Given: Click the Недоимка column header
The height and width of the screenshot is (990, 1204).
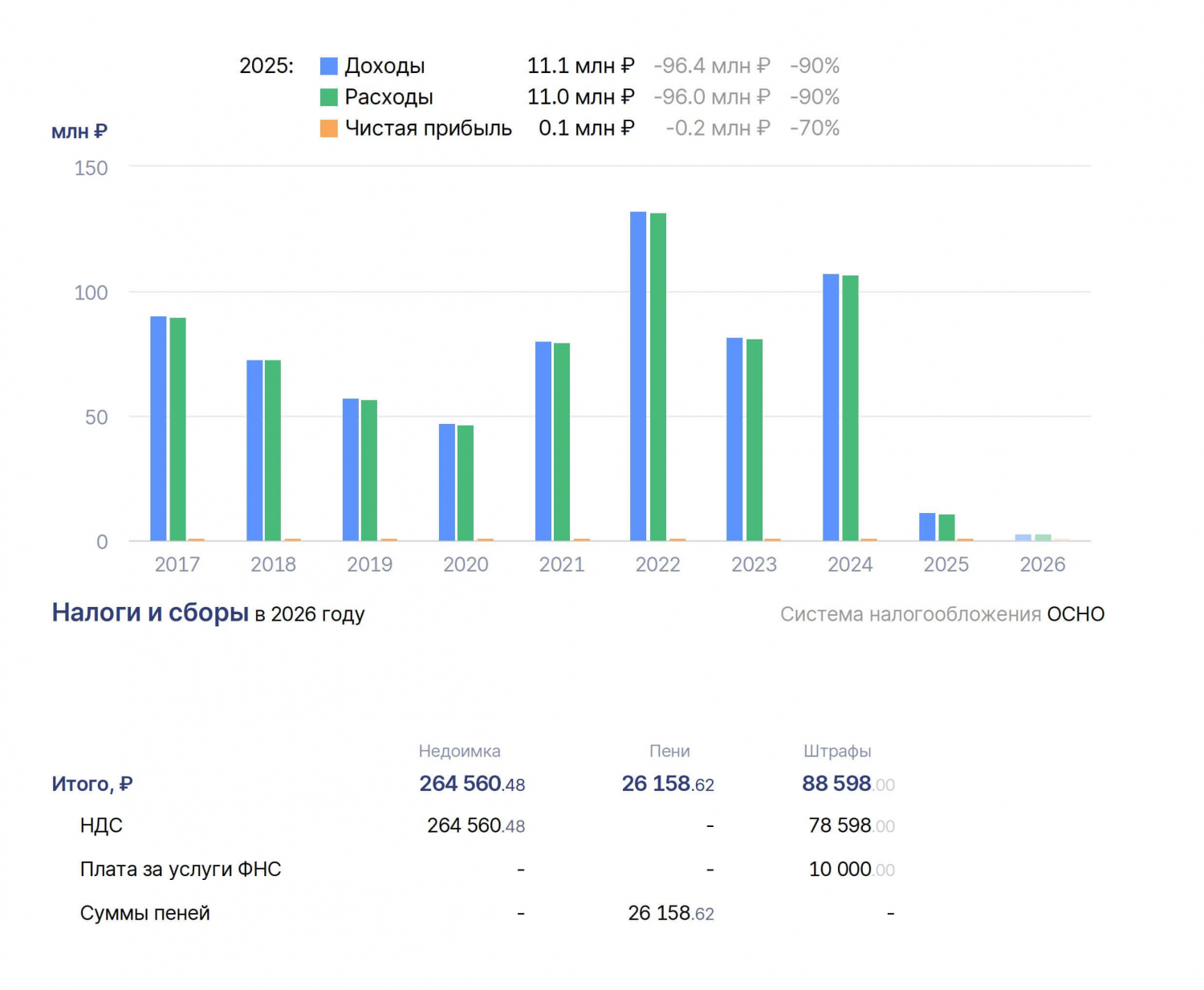Looking at the screenshot, I should [x=459, y=751].
